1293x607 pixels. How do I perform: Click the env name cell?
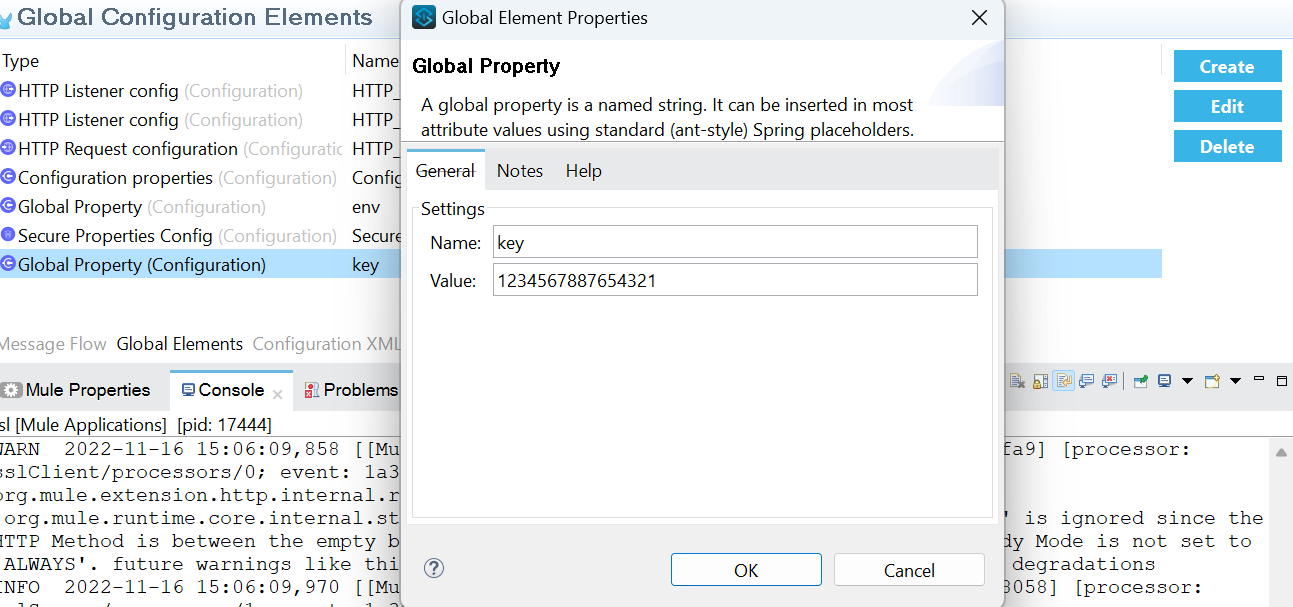(x=366, y=207)
